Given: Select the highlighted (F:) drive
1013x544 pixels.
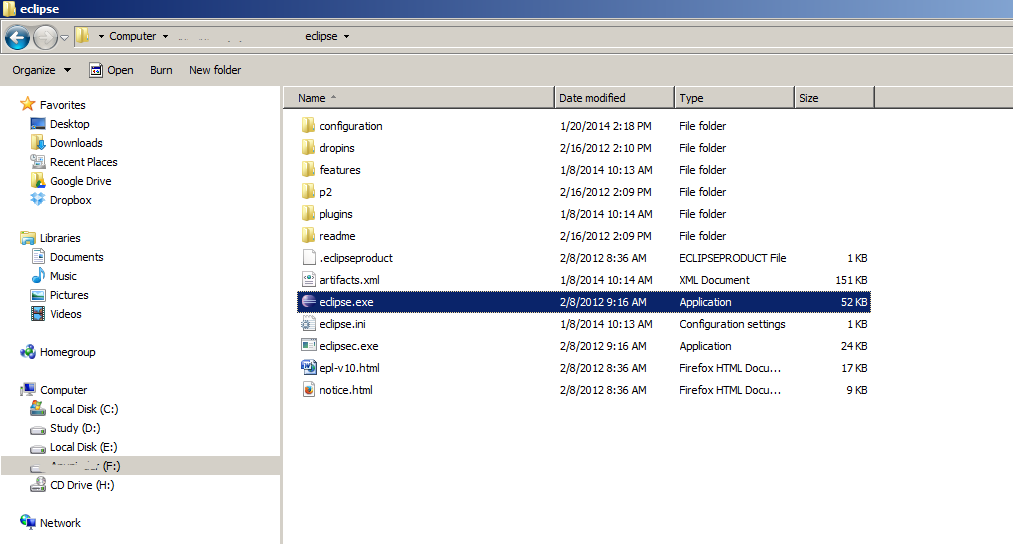Looking at the screenshot, I should (x=141, y=466).
